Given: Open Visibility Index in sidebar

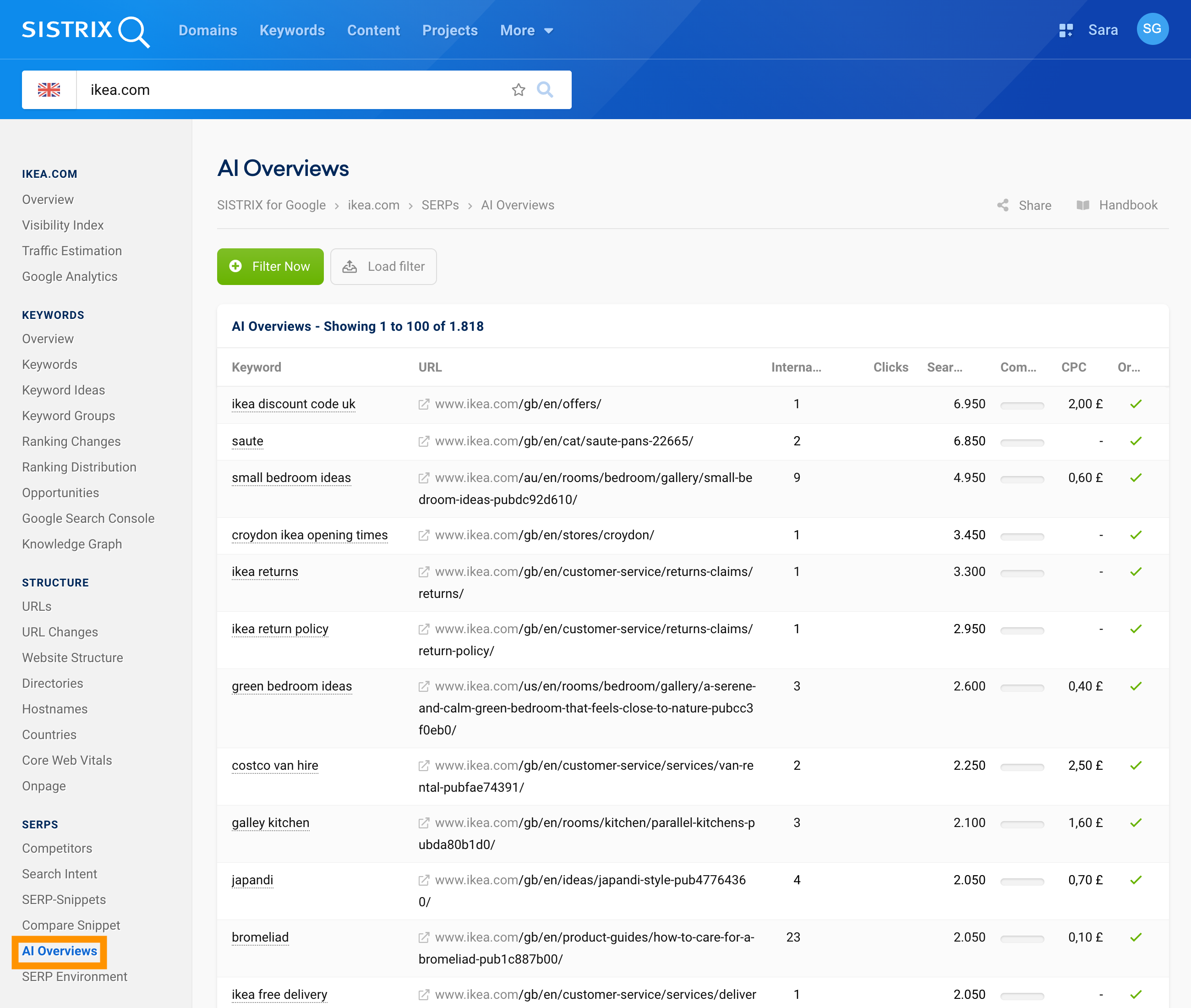Looking at the screenshot, I should [63, 225].
